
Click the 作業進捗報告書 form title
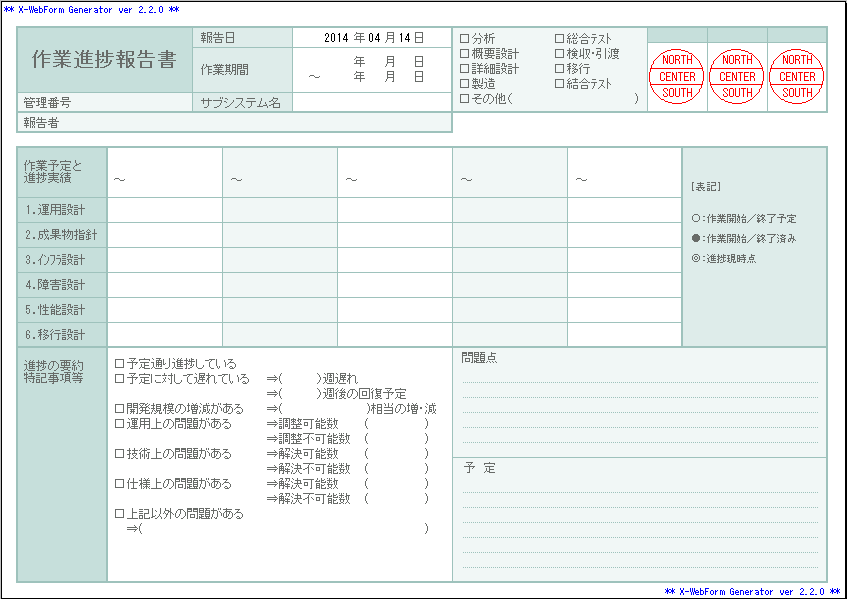(x=104, y=60)
